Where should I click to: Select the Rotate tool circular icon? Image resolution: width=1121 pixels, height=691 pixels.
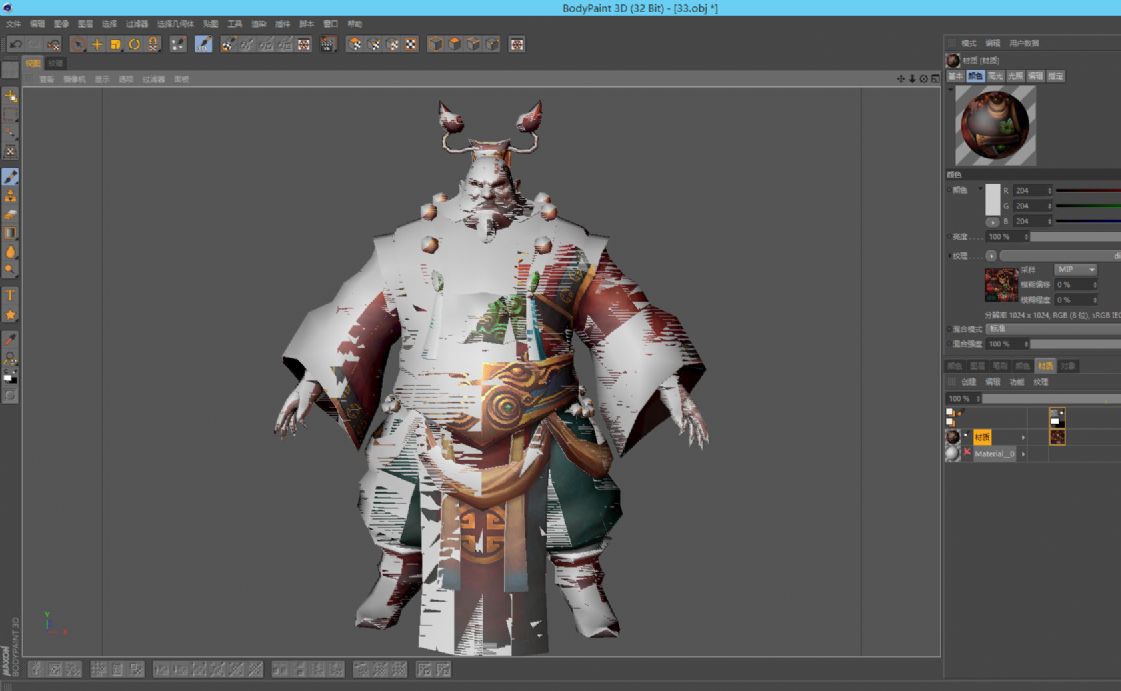(134, 44)
